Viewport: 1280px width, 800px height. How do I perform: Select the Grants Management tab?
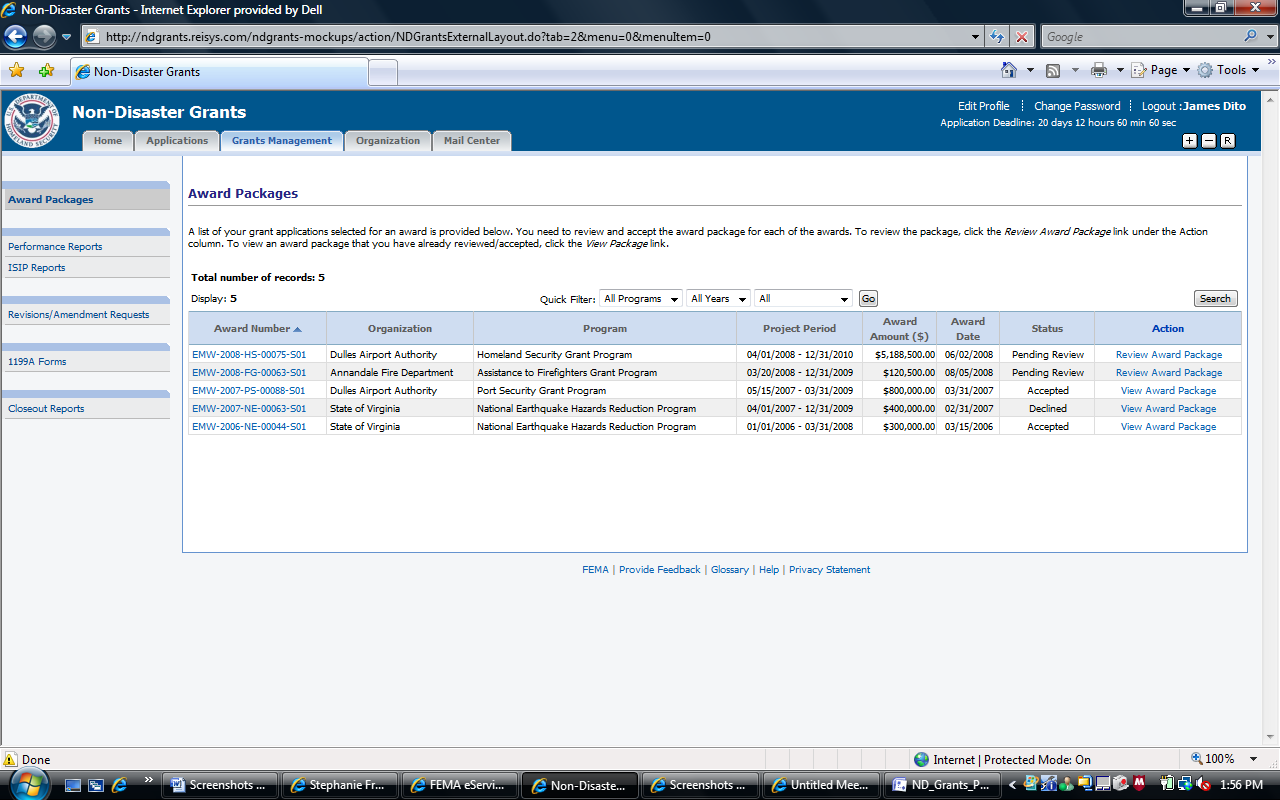pyautogui.click(x=282, y=141)
